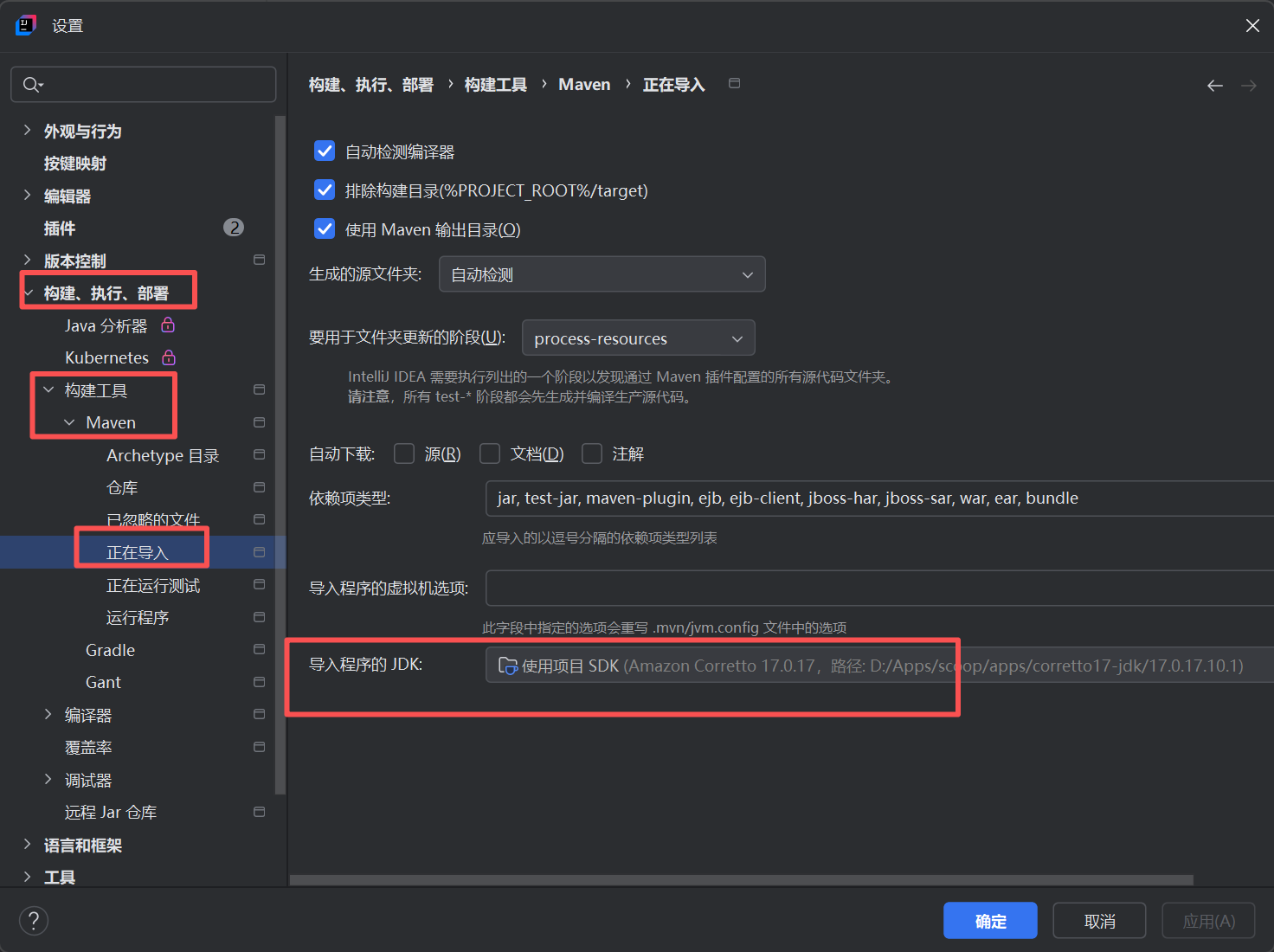Open Archetype 目录 settings page
The height and width of the screenshot is (952, 1274).
[x=163, y=455]
